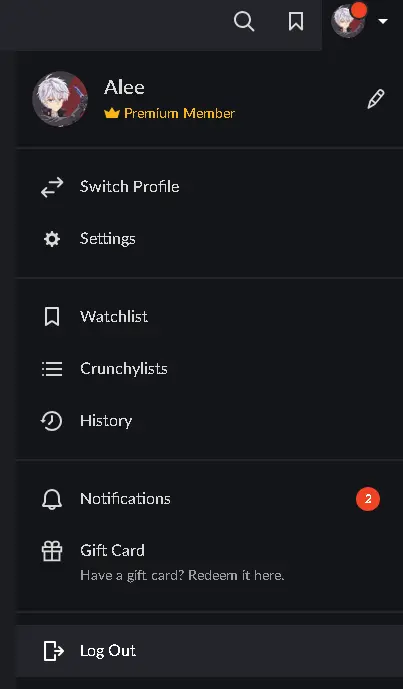Screen dimensions: 403x689
Task: Click the Crunchylists list icon
Action: [x=52, y=369]
